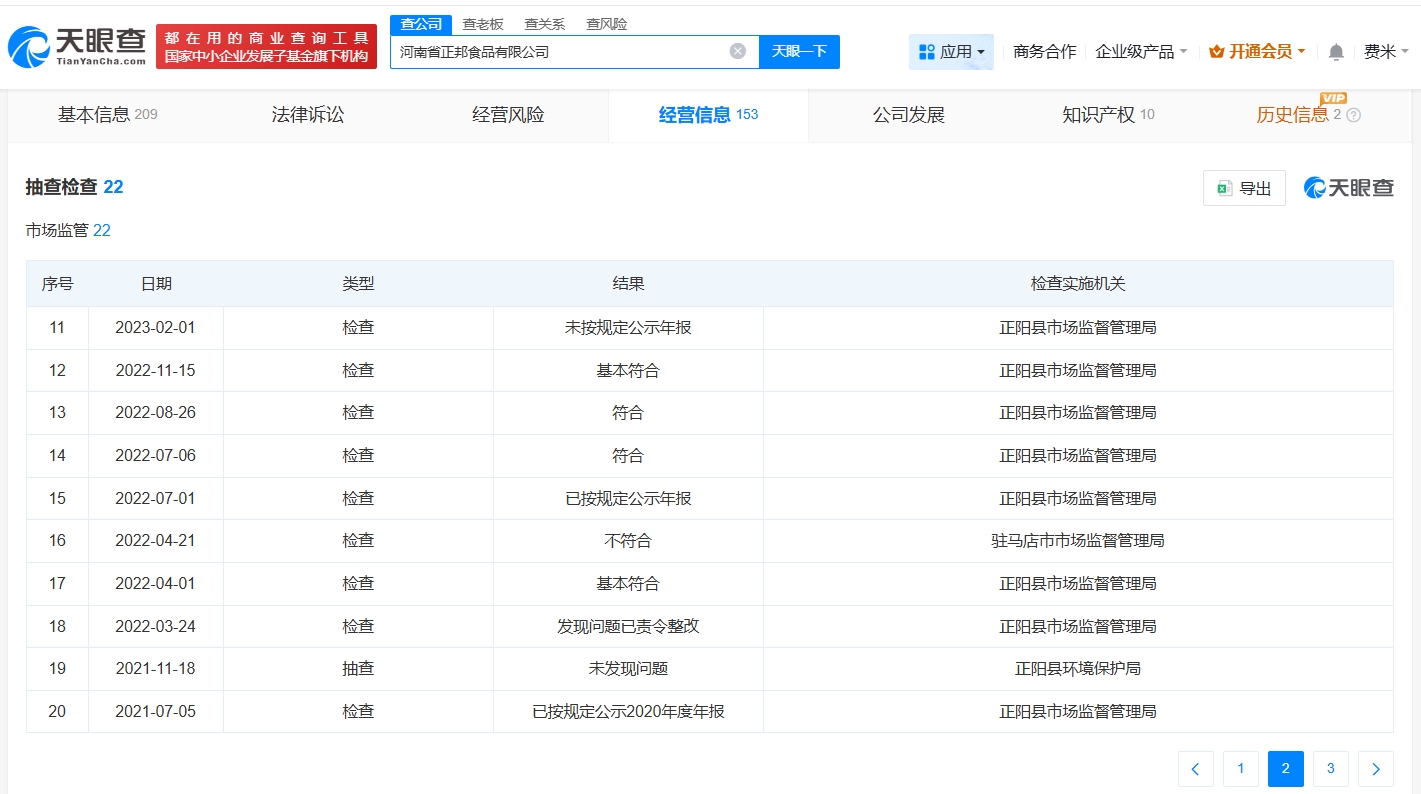Viewport: 1421px width, 794px height.
Task: Select the 查老板 search mode tab
Action: point(483,24)
